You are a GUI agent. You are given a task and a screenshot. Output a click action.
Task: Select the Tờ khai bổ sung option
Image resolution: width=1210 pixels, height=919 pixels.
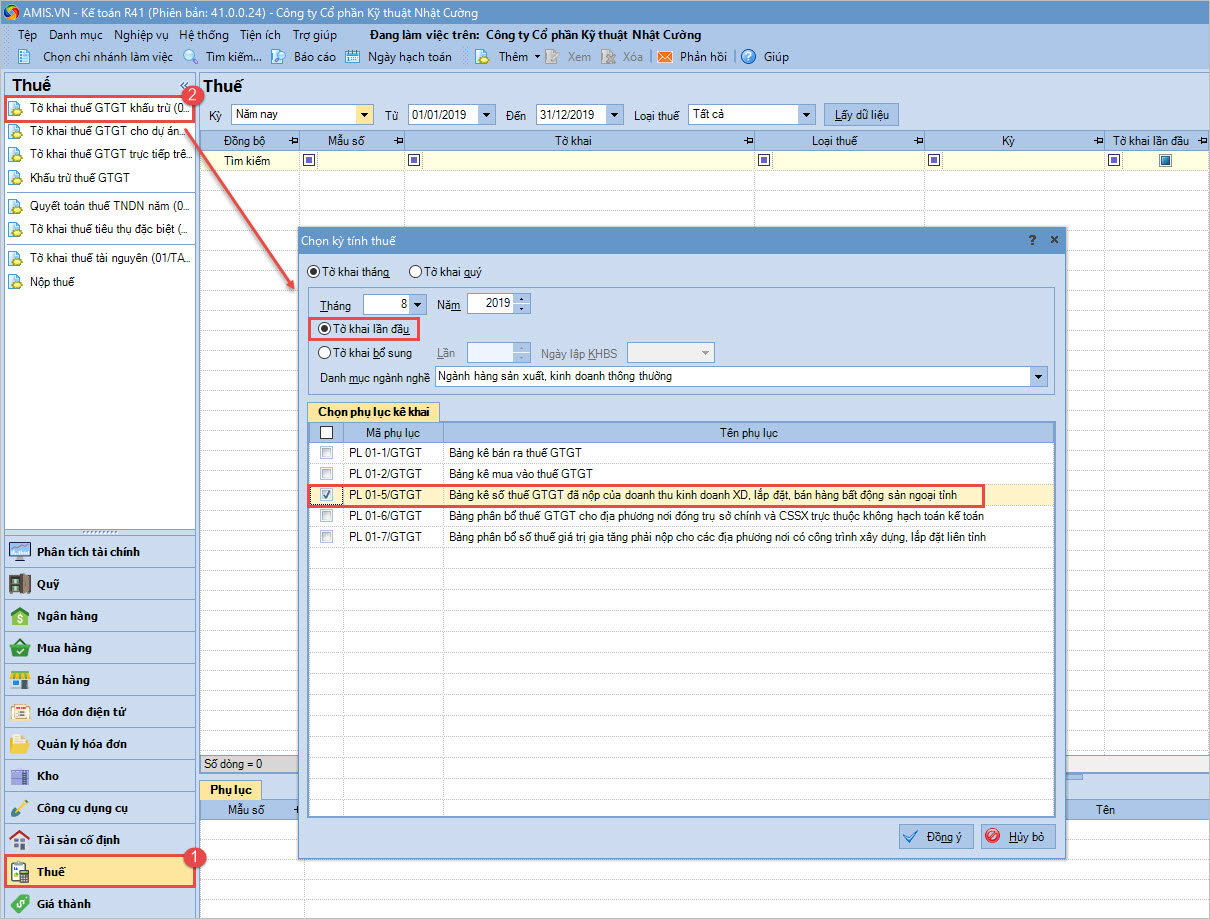point(325,353)
